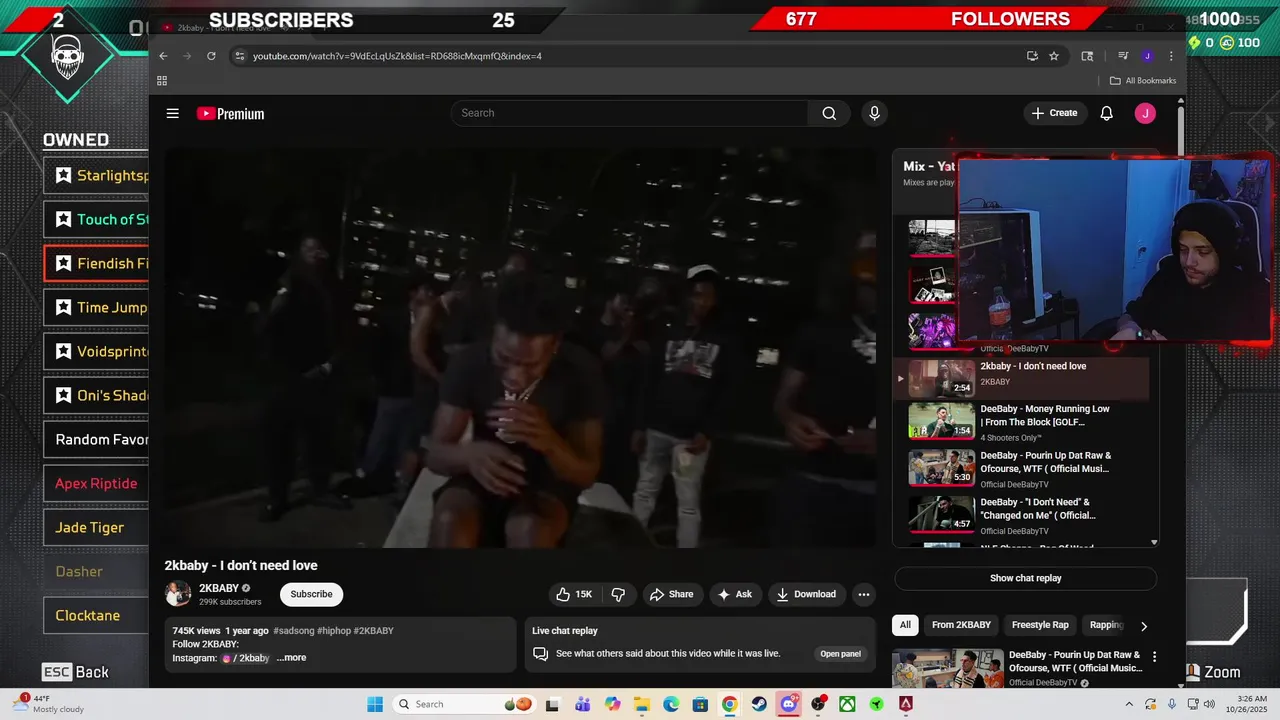The image size is (1280, 720).
Task: Start voice search with the microphone icon
Action: pos(874,113)
